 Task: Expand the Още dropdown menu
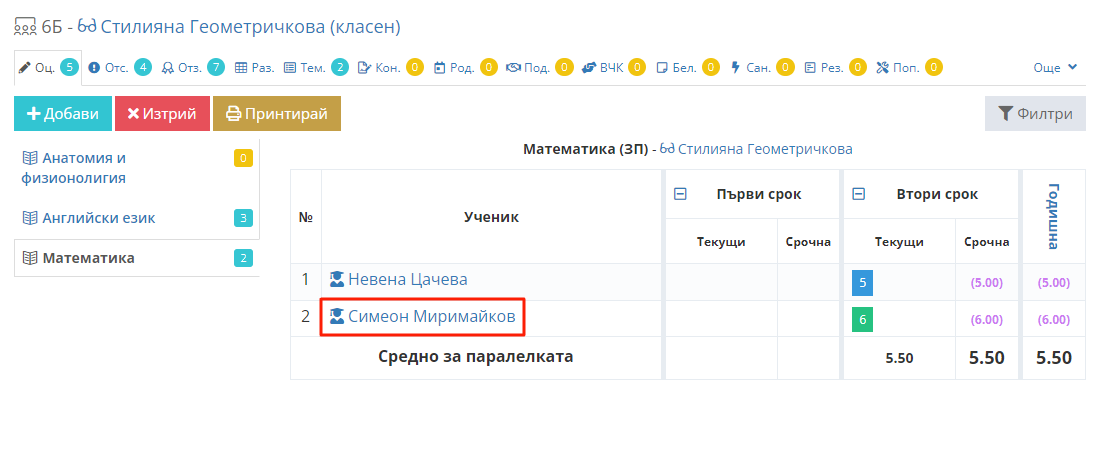1055,68
